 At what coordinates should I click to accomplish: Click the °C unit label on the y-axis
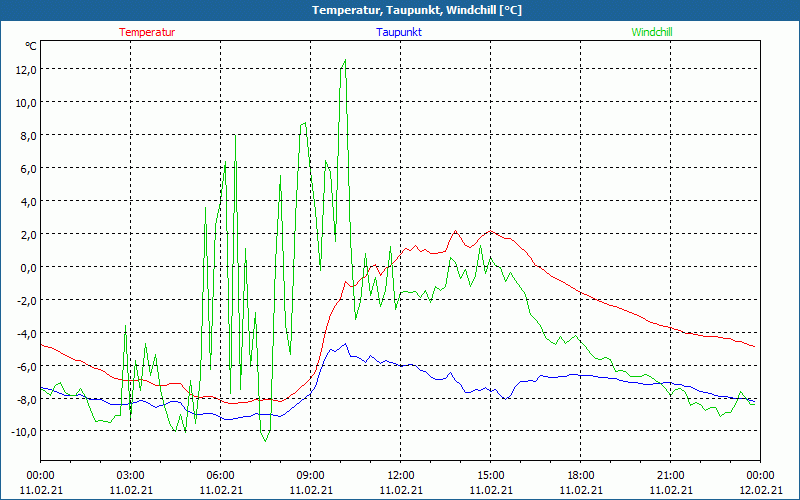coord(31,46)
